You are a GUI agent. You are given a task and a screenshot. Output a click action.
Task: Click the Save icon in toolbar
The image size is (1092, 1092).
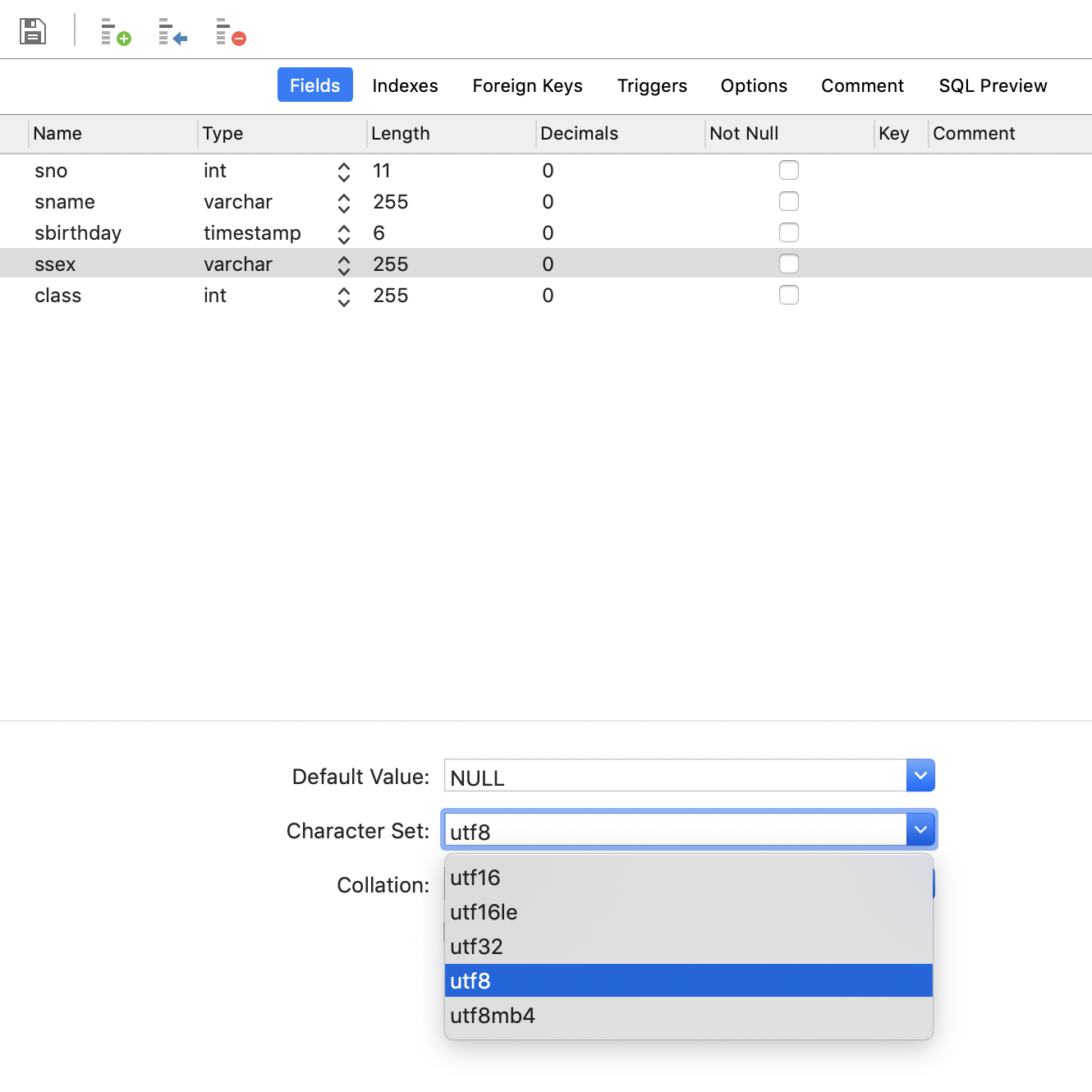pyautogui.click(x=33, y=31)
